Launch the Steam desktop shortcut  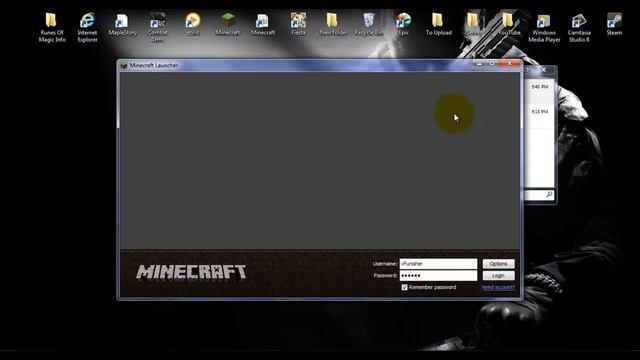(614, 24)
